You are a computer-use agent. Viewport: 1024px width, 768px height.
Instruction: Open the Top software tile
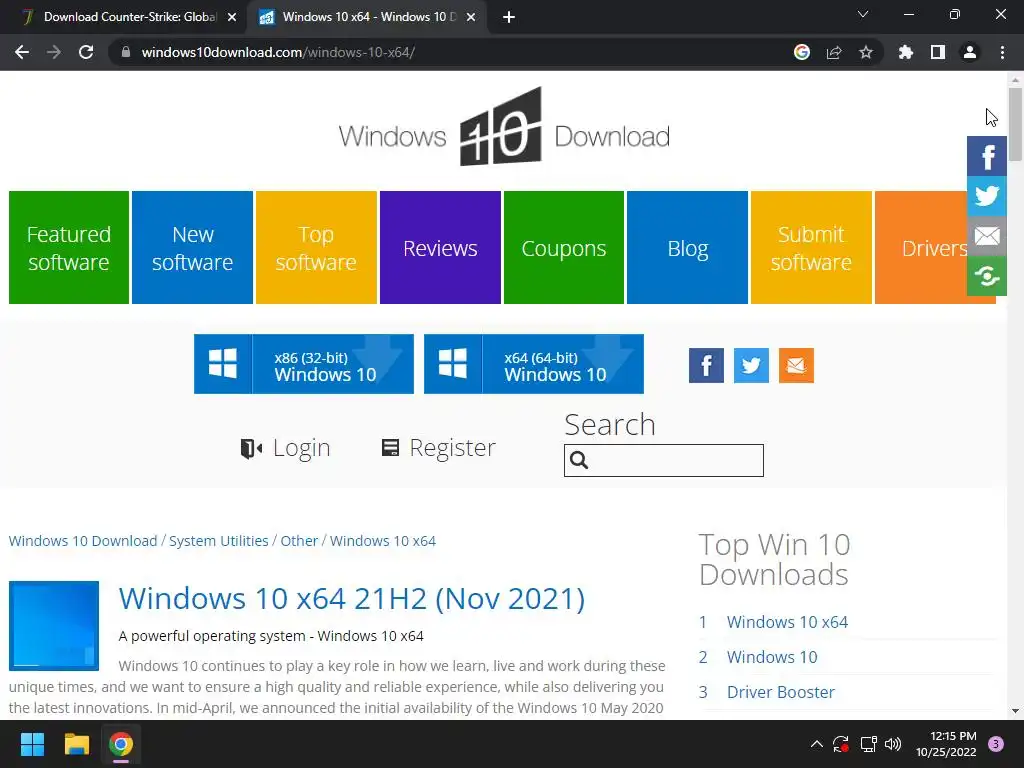316,248
